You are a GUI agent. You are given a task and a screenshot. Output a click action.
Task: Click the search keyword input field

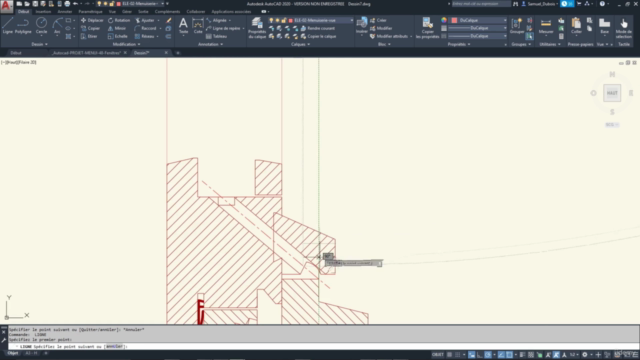click(481, 4)
